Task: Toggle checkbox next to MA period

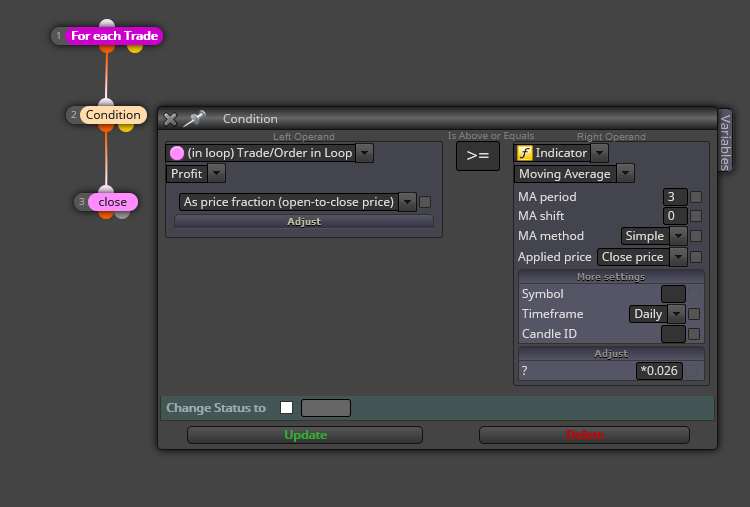Action: tap(696, 197)
